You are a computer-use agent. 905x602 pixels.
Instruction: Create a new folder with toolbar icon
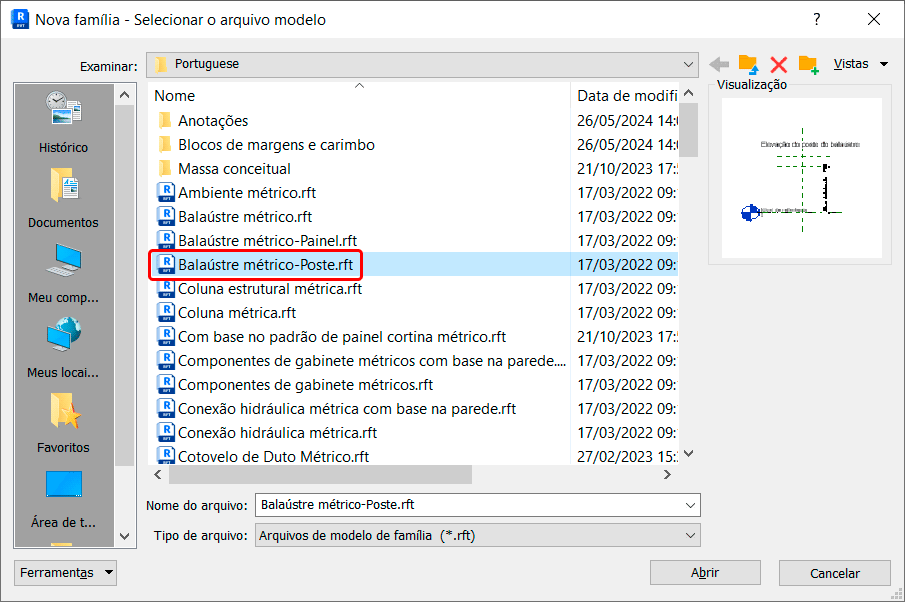[x=808, y=64]
